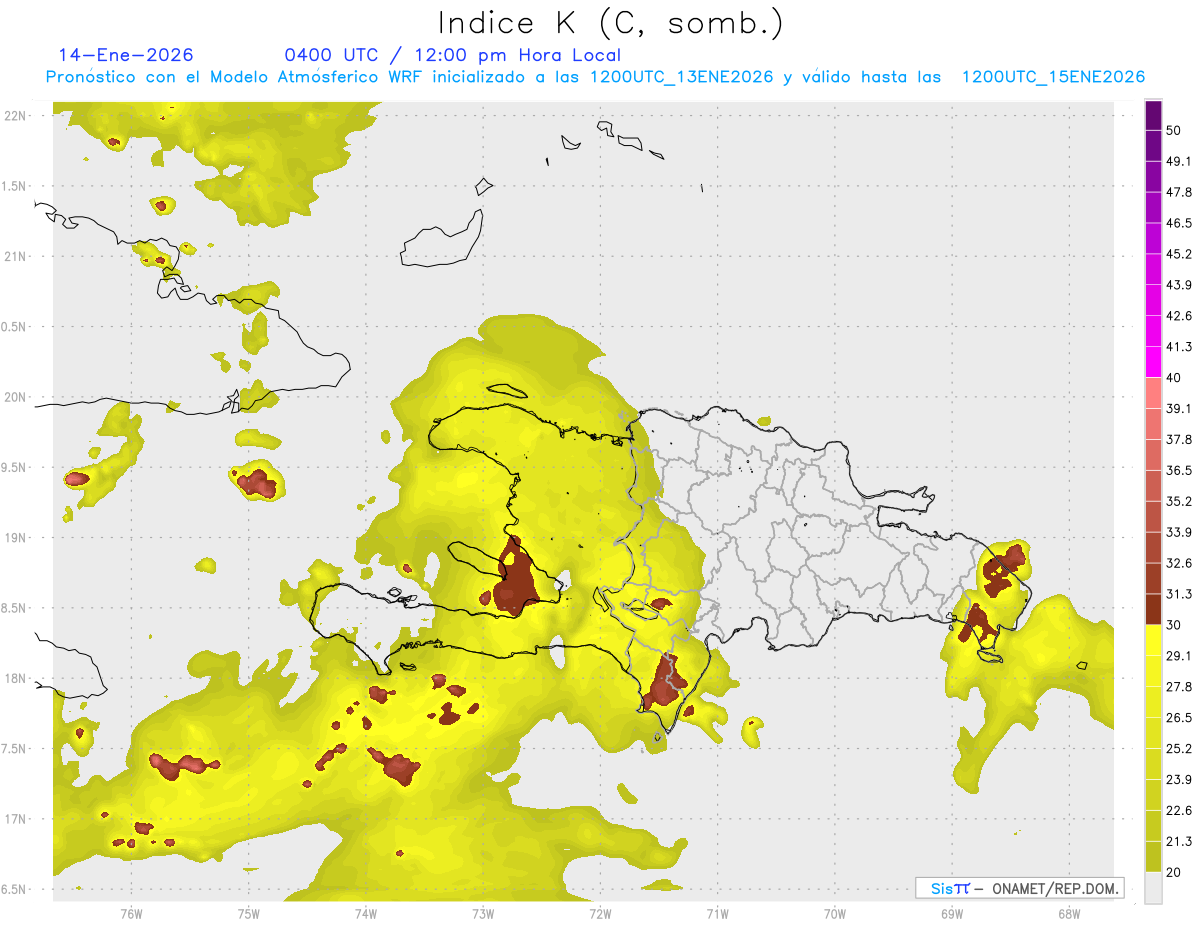
Task: Click the '45.2' colorbar label
Action: (x=1179, y=254)
